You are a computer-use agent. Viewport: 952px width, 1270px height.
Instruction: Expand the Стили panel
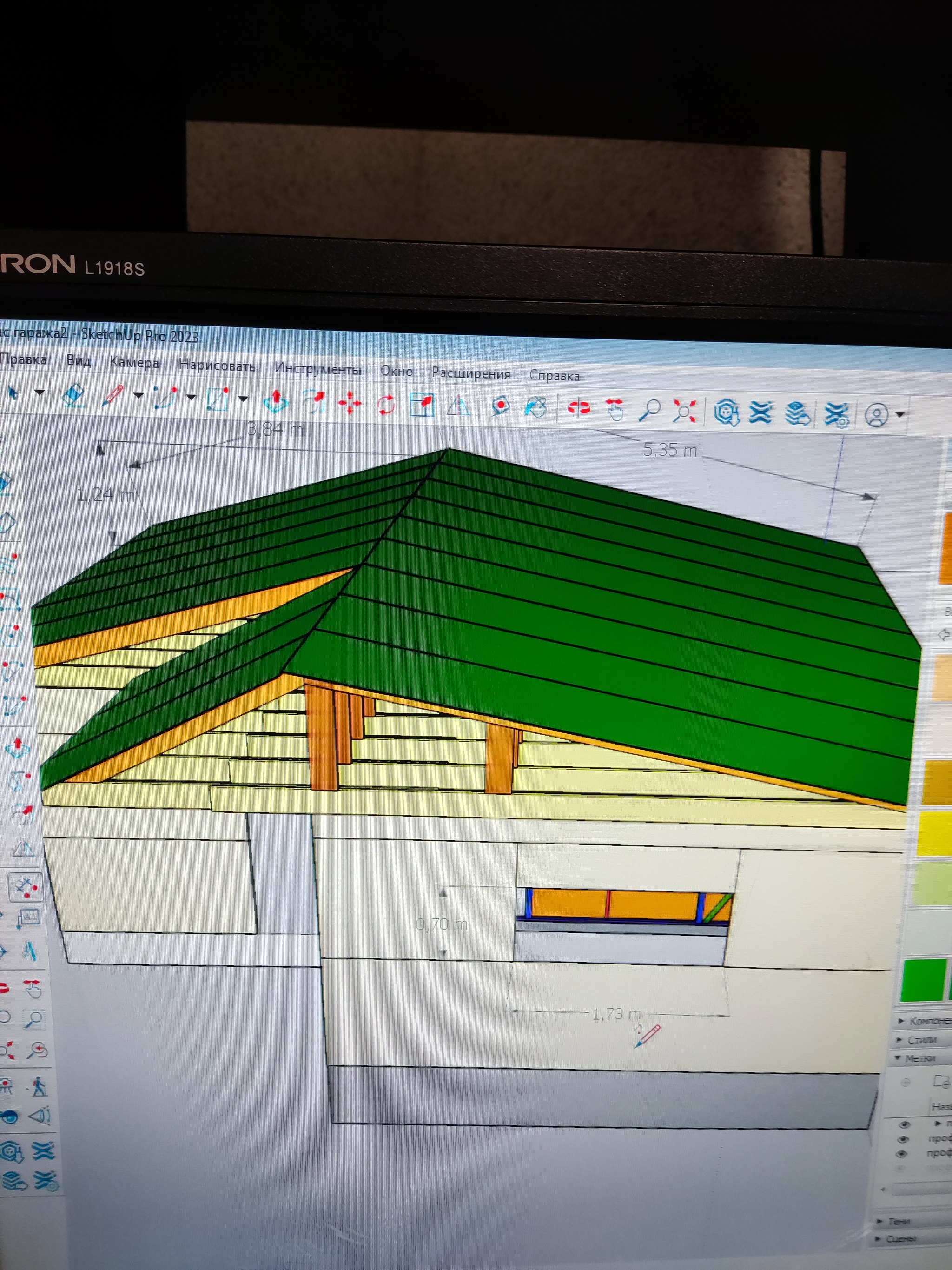(x=923, y=1040)
